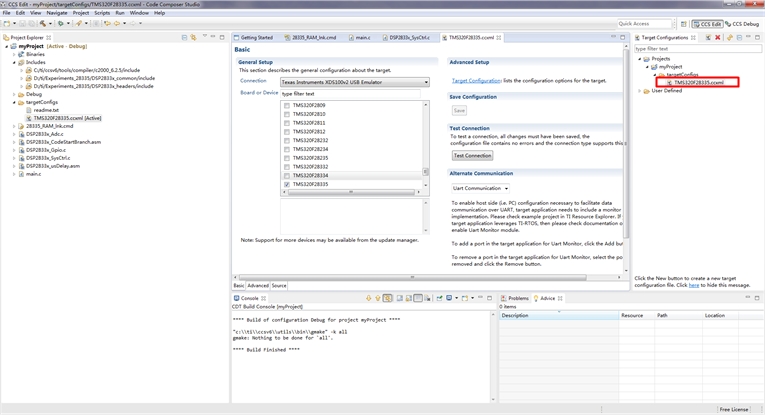Image resolution: width=765 pixels, height=415 pixels.
Task: Click Link/refresh icon in Target Configurations panel
Action: pyautogui.click(x=730, y=38)
